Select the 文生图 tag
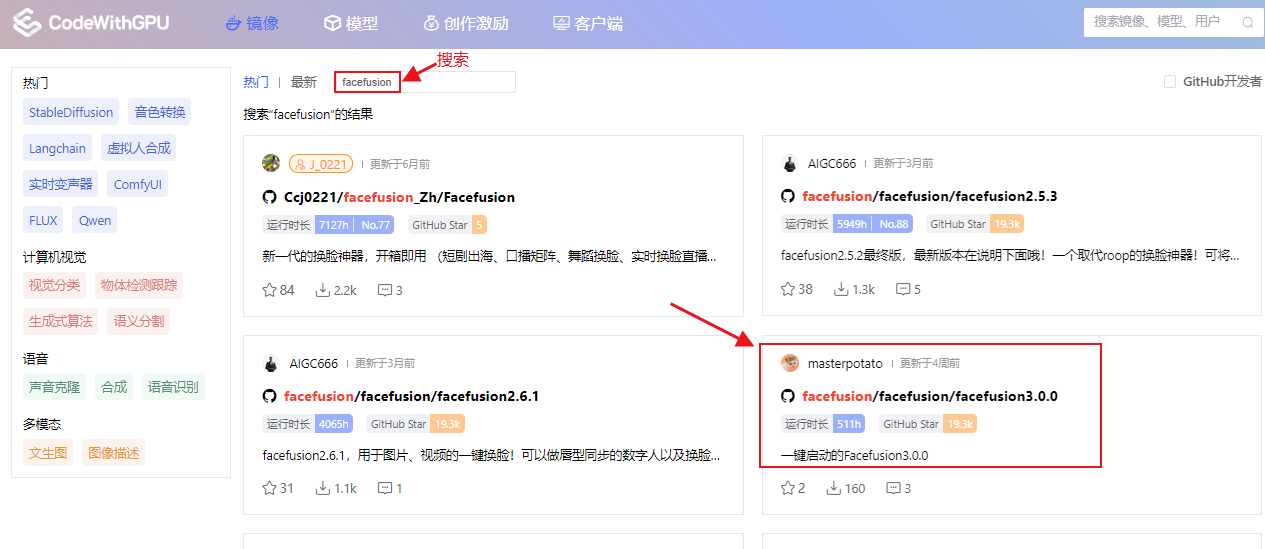Image resolution: width=1265 pixels, height=549 pixels. coord(48,453)
